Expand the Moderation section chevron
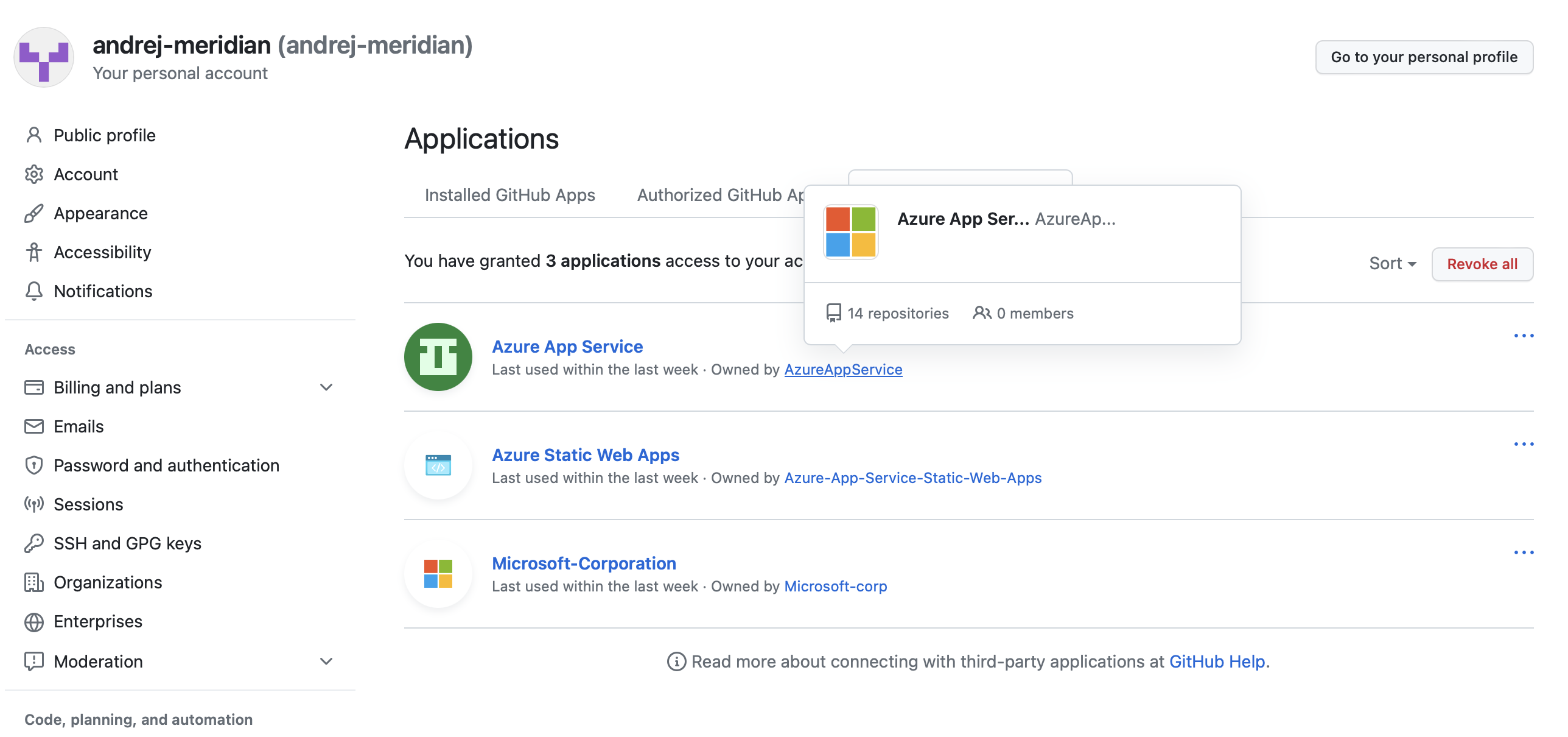The height and width of the screenshot is (737, 1568). click(x=326, y=661)
